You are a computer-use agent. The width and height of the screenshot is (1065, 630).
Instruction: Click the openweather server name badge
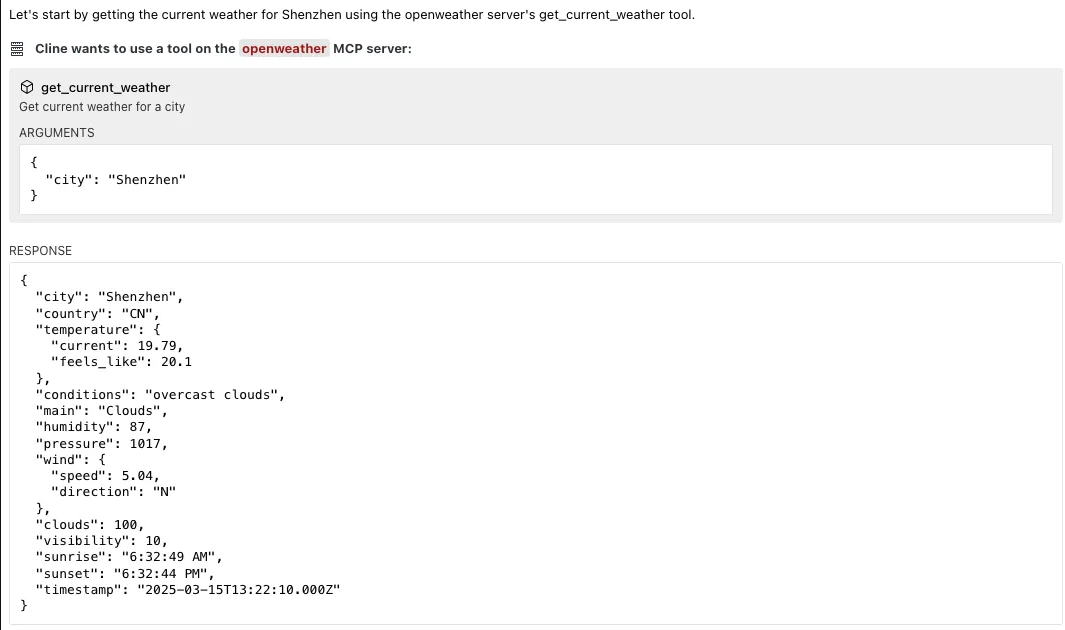click(x=284, y=49)
